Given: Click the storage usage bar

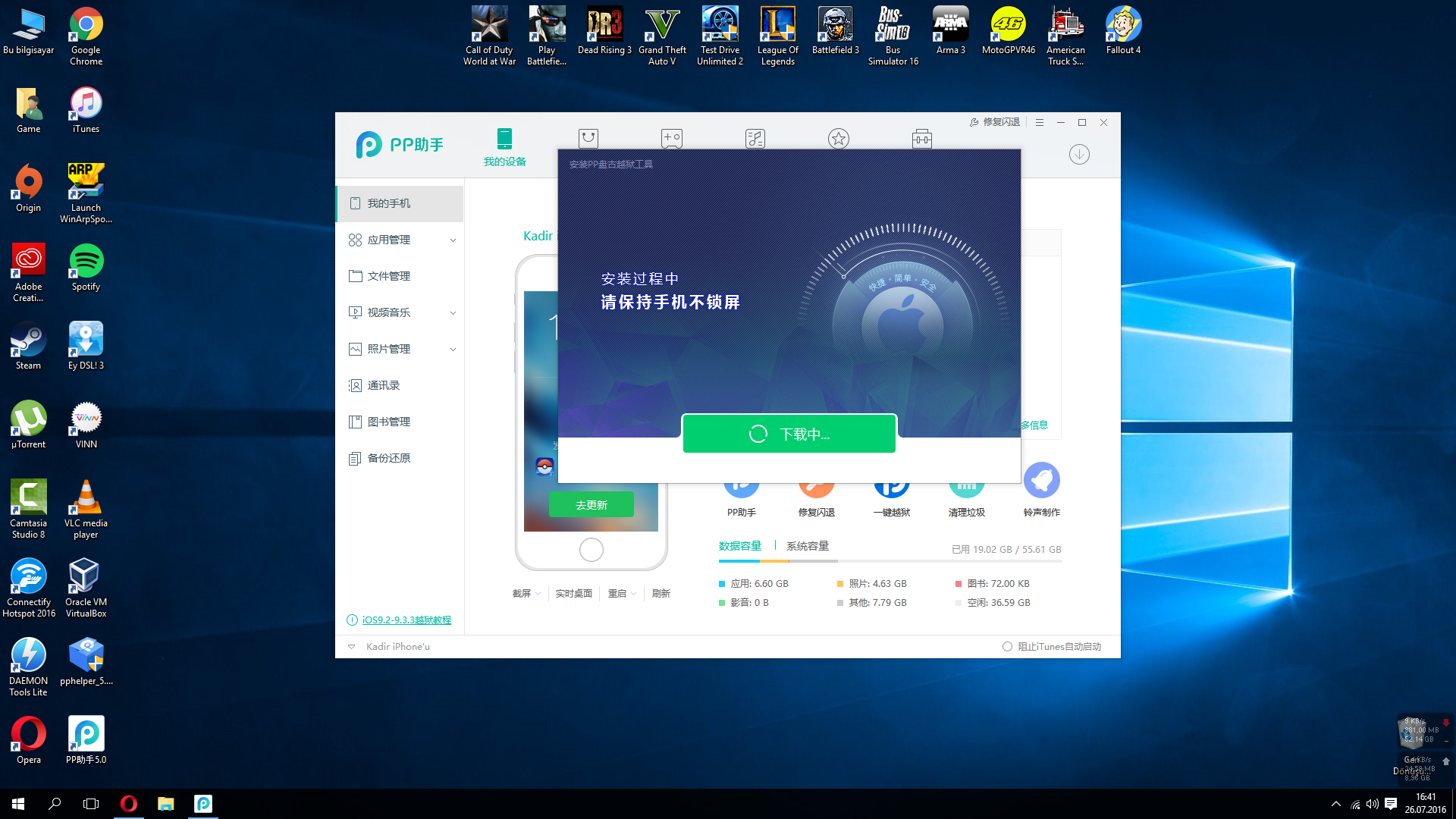Looking at the screenshot, I should [890, 561].
